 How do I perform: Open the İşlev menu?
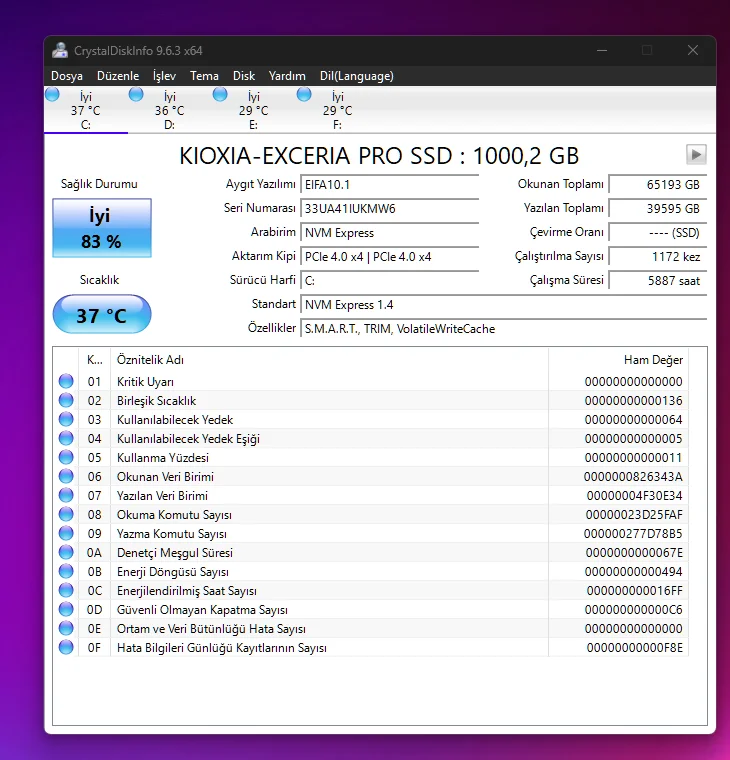point(164,76)
